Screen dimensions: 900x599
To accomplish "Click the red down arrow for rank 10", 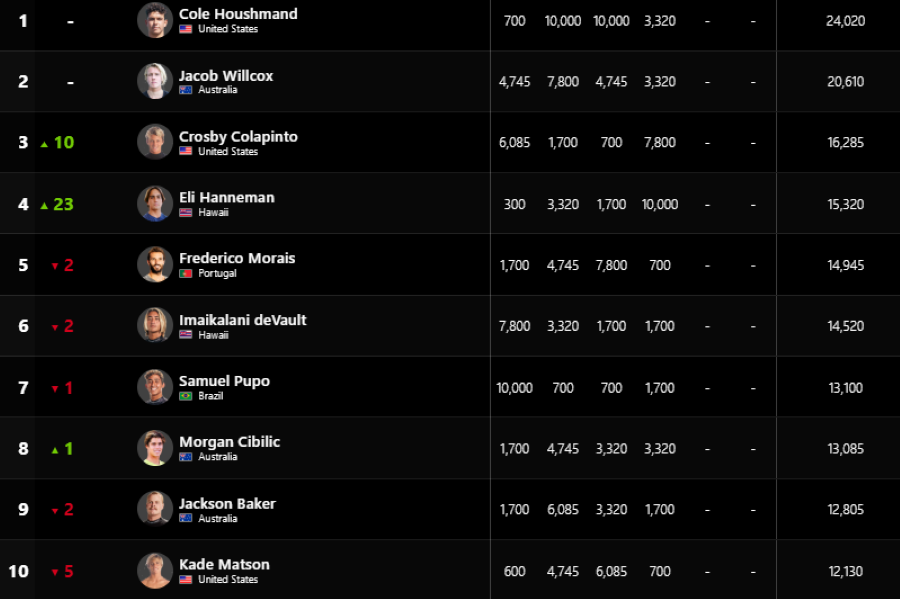I will [55, 572].
